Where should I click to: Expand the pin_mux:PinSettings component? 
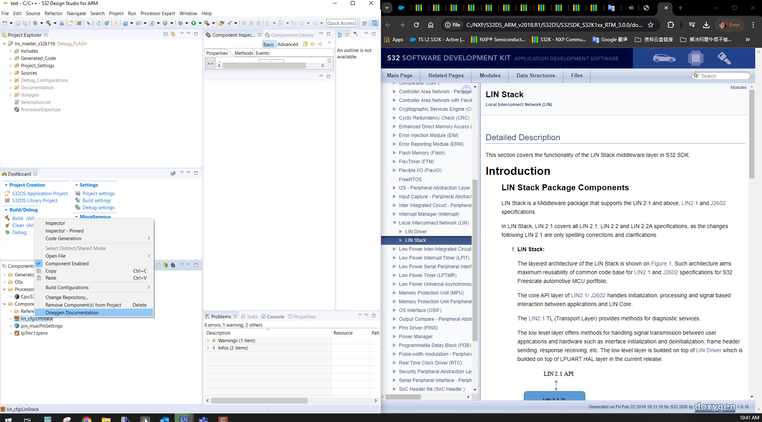(11, 326)
